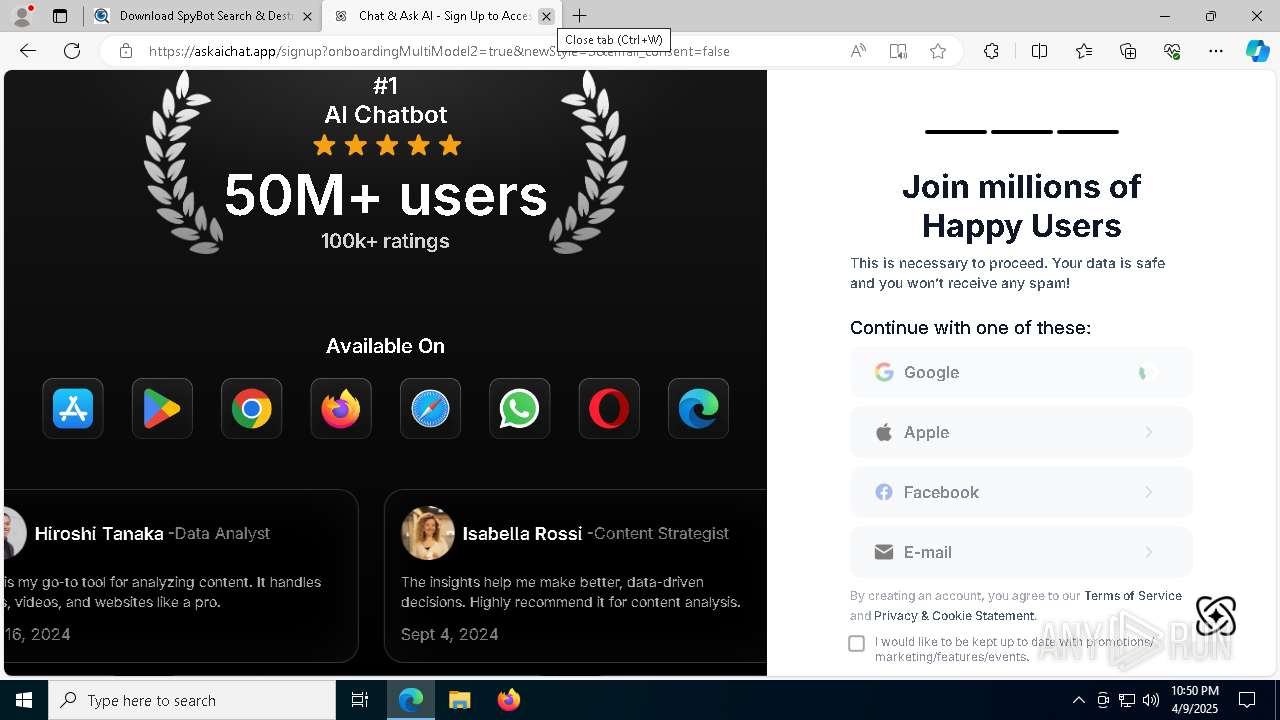Open the taskbar clock and date

tap(1195, 700)
